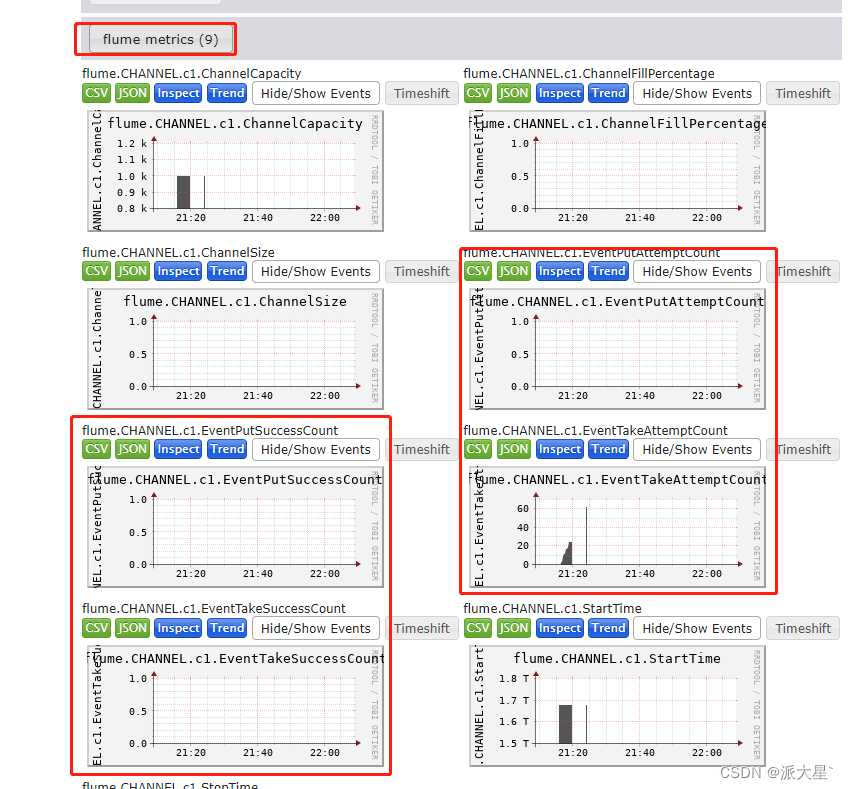Show Trend for ChannelSize
The width and height of the screenshot is (848, 789).
click(227, 271)
